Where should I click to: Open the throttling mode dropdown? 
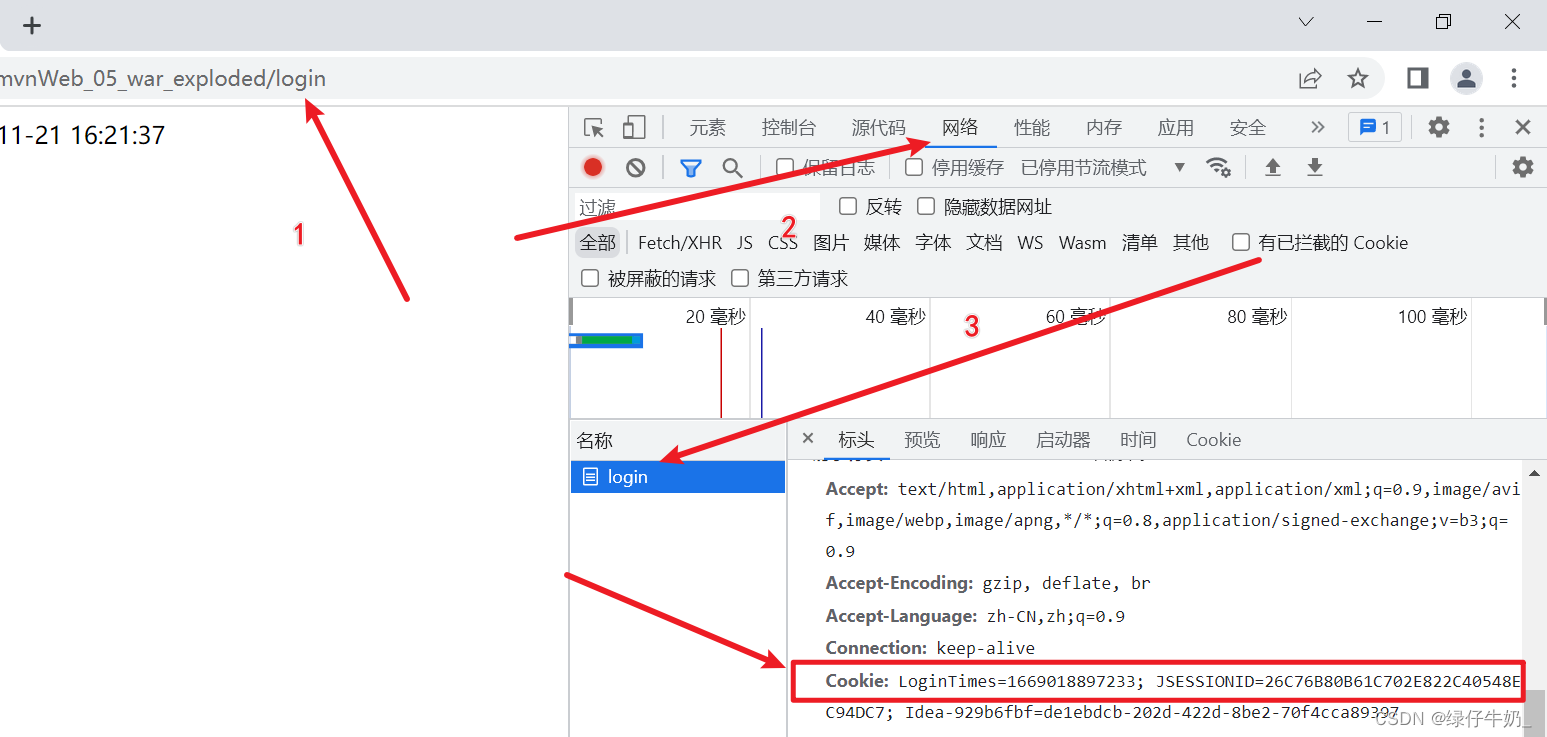[1103, 167]
